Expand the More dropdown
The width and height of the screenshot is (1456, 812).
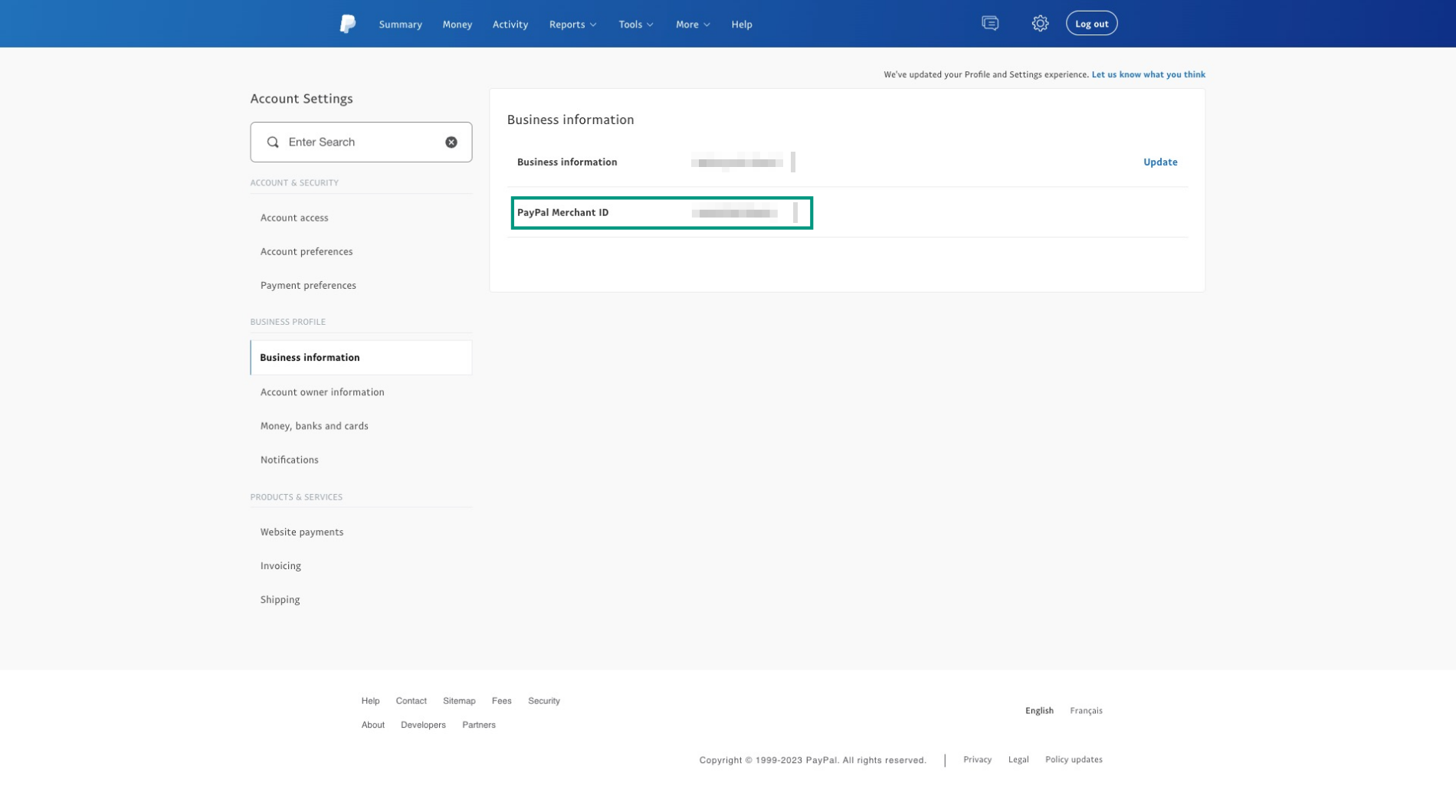pyautogui.click(x=693, y=25)
